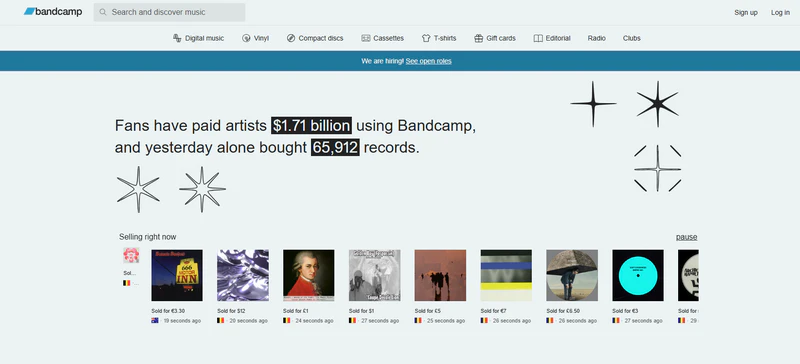Image resolution: width=800 pixels, height=364 pixels.
Task: Click the 'Sold for $1' text
Action: [361, 310]
